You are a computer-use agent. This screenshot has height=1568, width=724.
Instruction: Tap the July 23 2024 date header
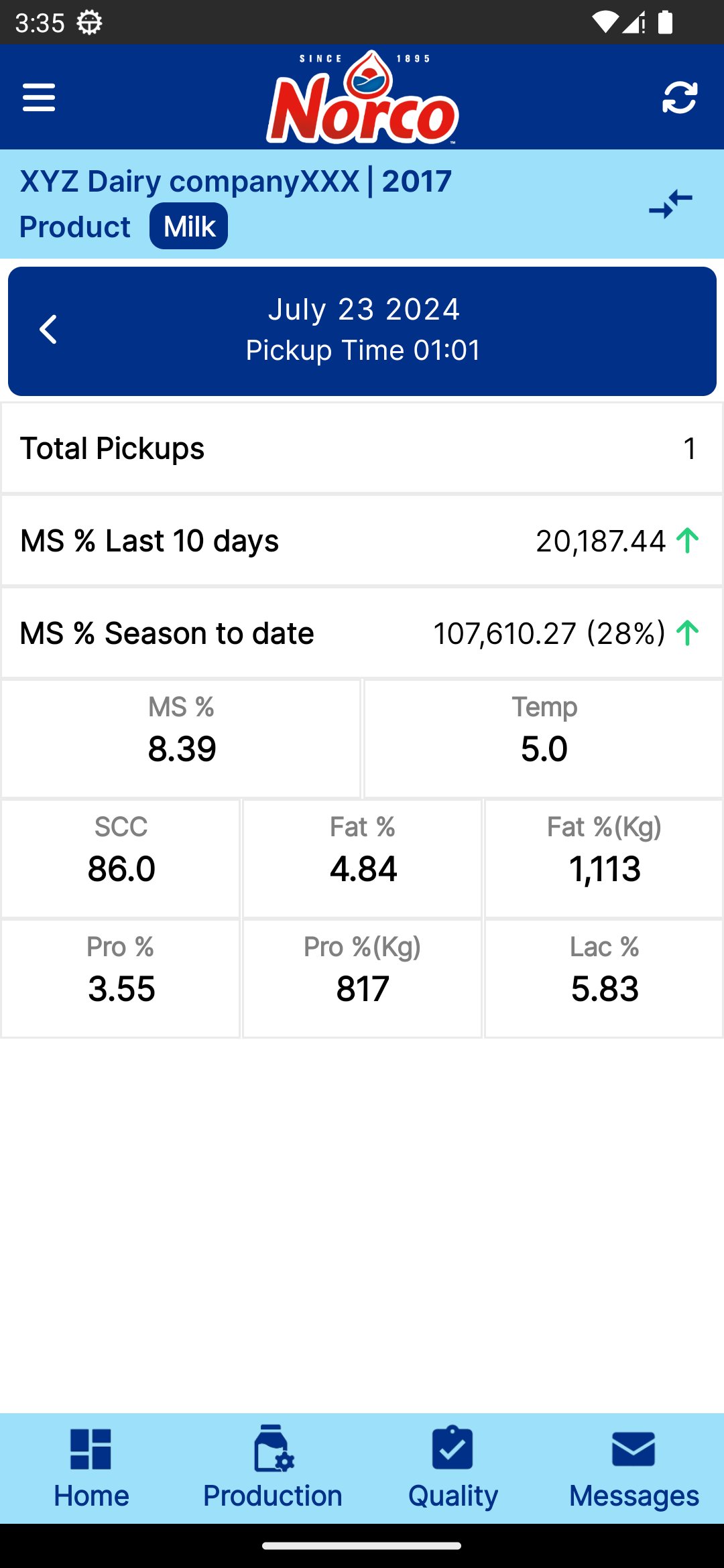tap(363, 310)
